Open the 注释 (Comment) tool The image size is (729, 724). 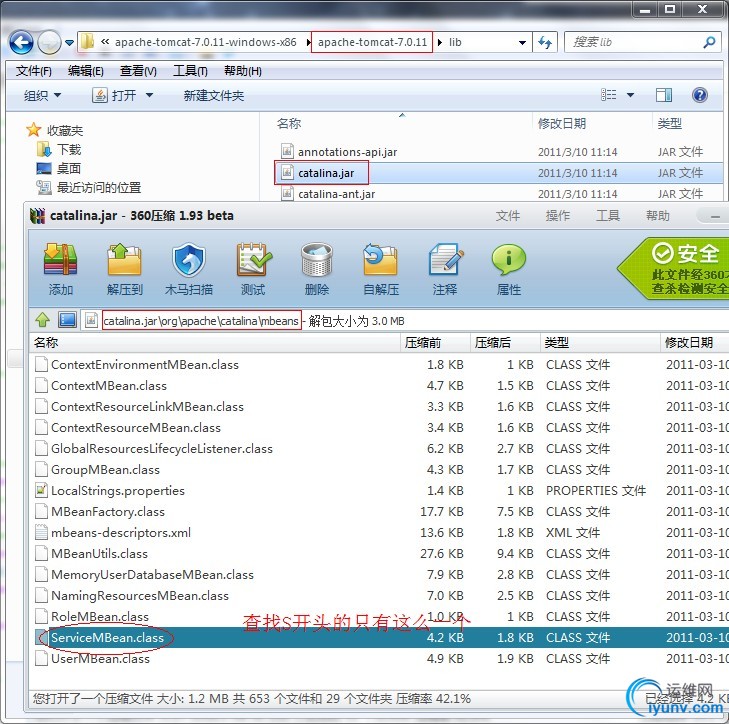tap(445, 260)
